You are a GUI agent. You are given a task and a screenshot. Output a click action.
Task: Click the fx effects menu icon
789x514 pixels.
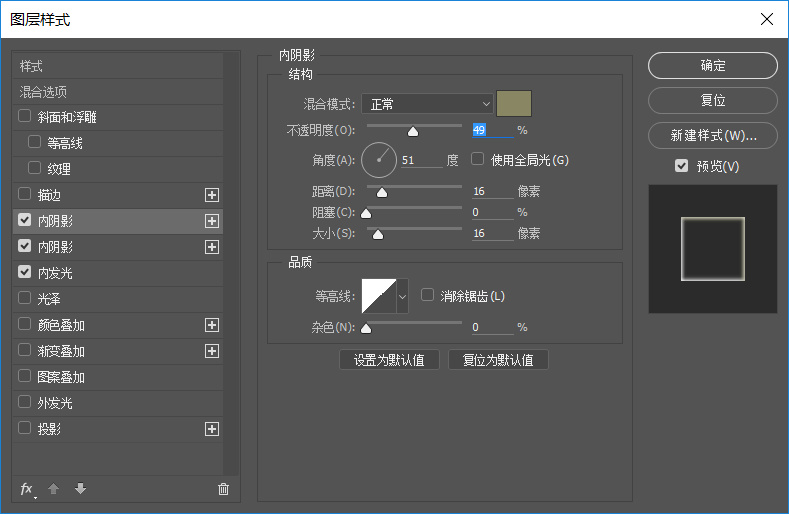tap(27, 489)
